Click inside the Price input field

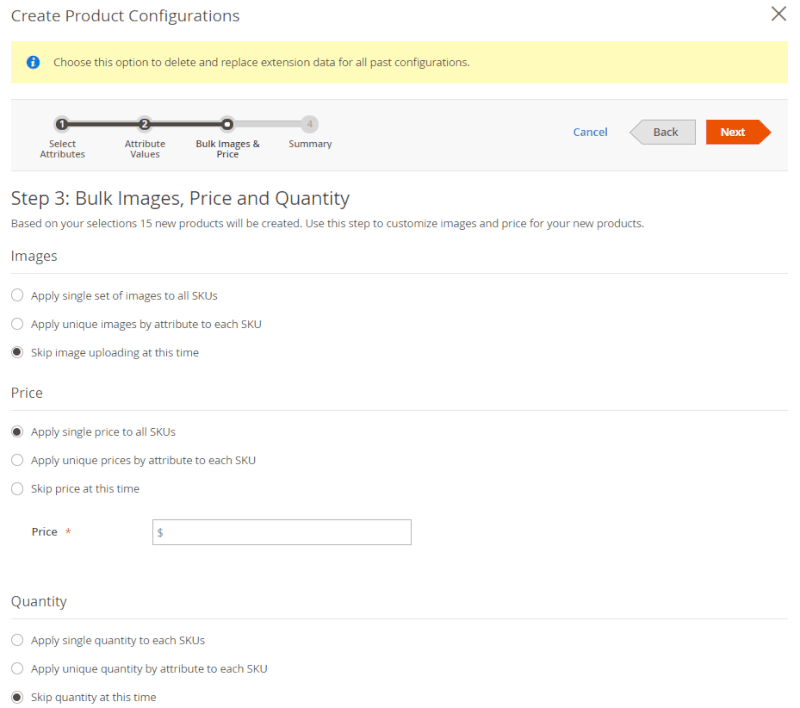(281, 531)
